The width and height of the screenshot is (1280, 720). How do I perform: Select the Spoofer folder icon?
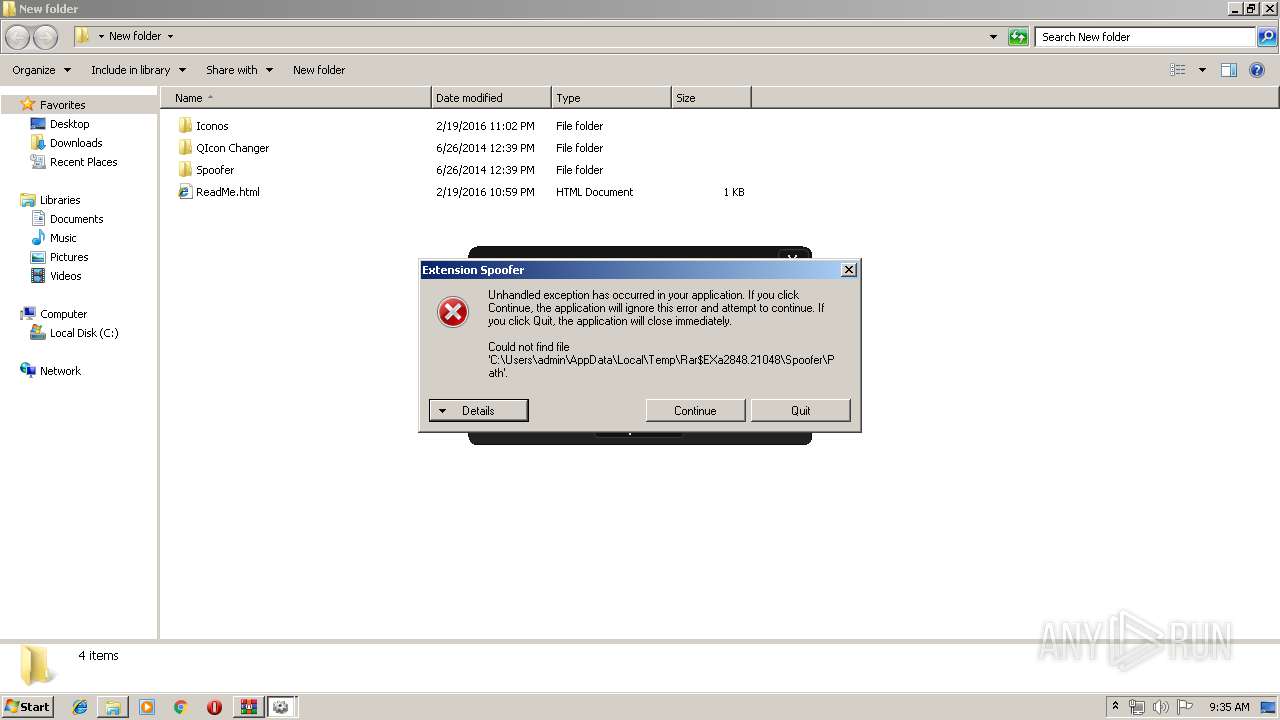point(185,170)
